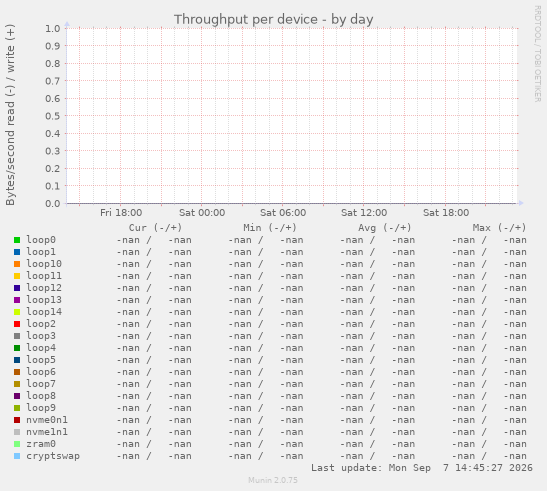Select the loop3 device label
547x491 pixels.
41,336
